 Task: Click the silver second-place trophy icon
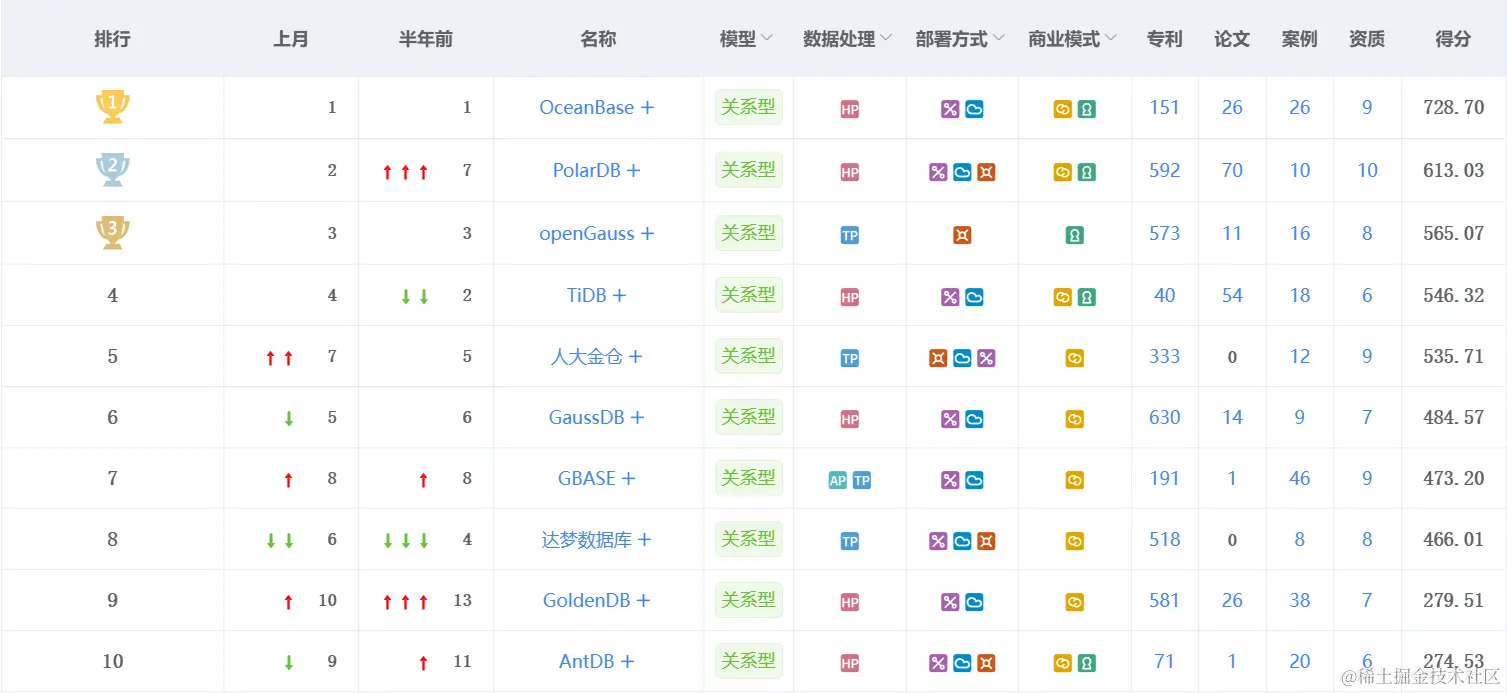(x=112, y=169)
